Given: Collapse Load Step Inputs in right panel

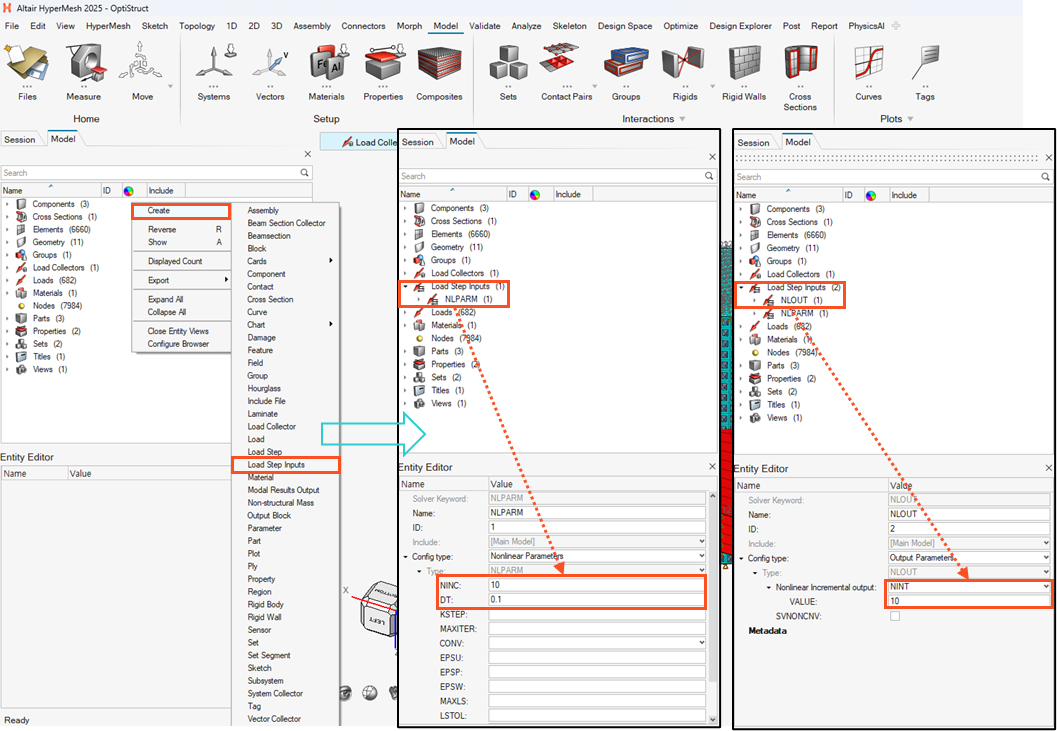Looking at the screenshot, I should click(x=741, y=287).
